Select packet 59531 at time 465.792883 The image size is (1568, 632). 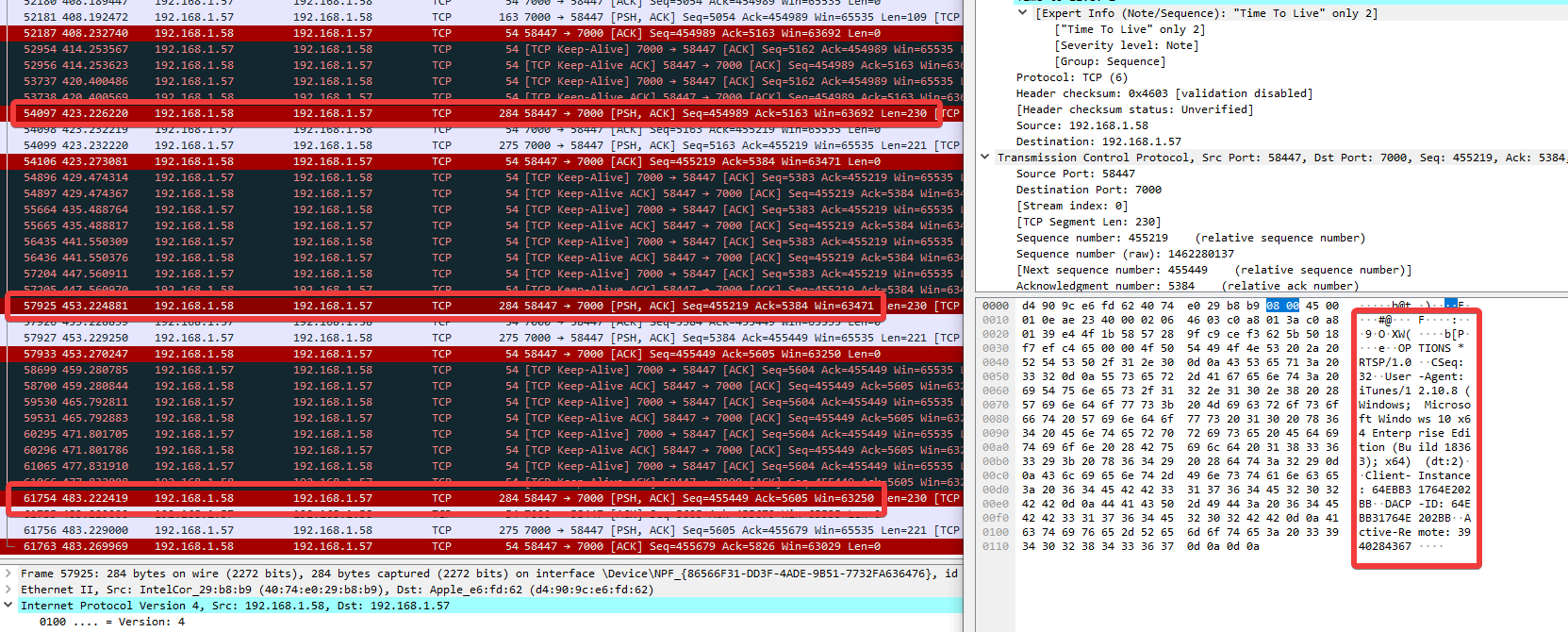pos(482,418)
